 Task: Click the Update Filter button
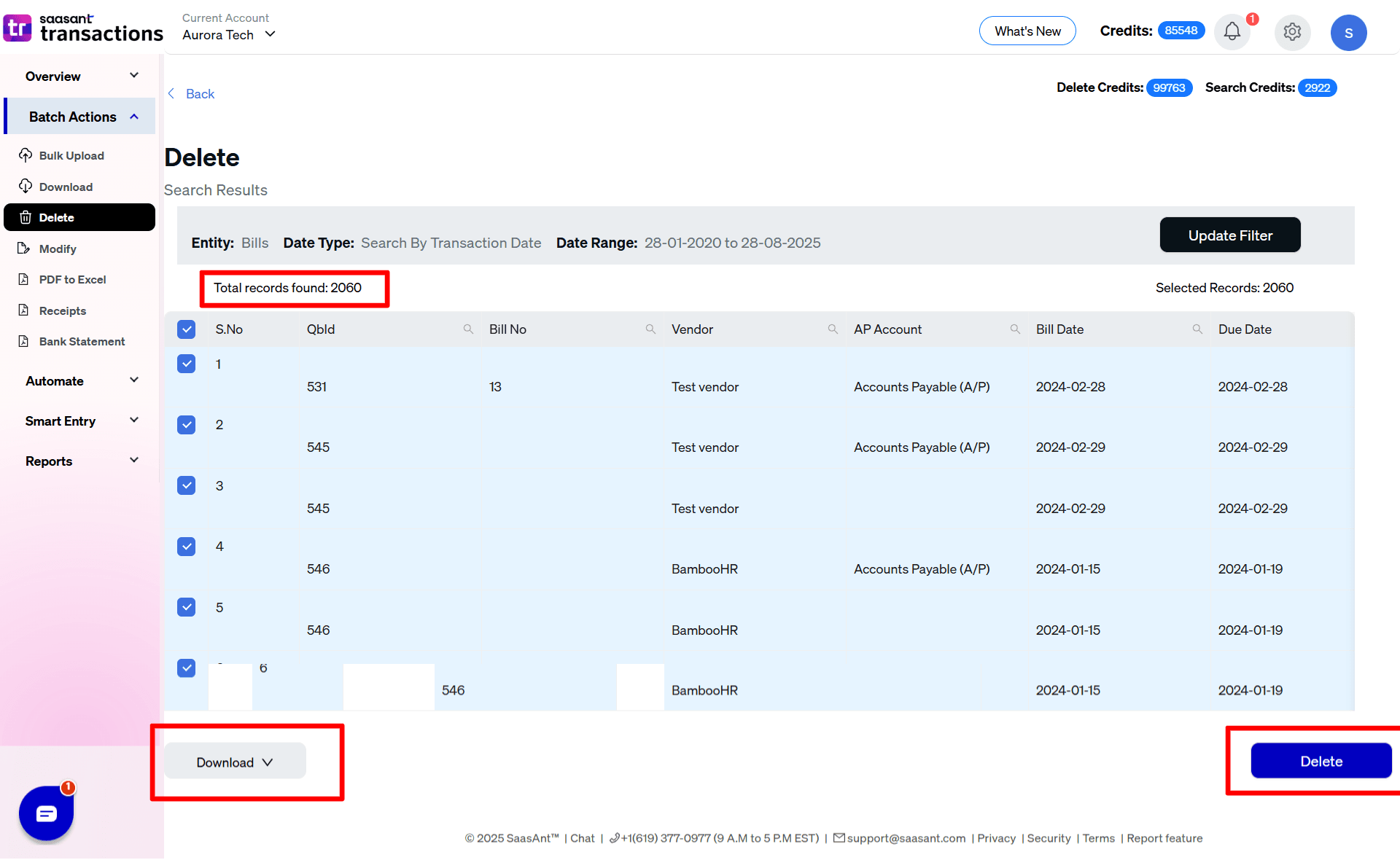coord(1230,235)
